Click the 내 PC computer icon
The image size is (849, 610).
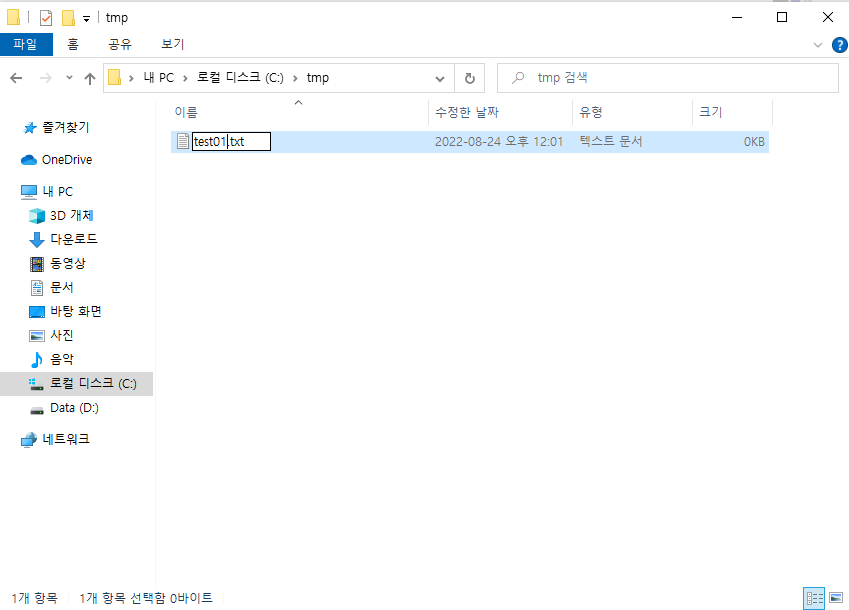[x=29, y=192]
